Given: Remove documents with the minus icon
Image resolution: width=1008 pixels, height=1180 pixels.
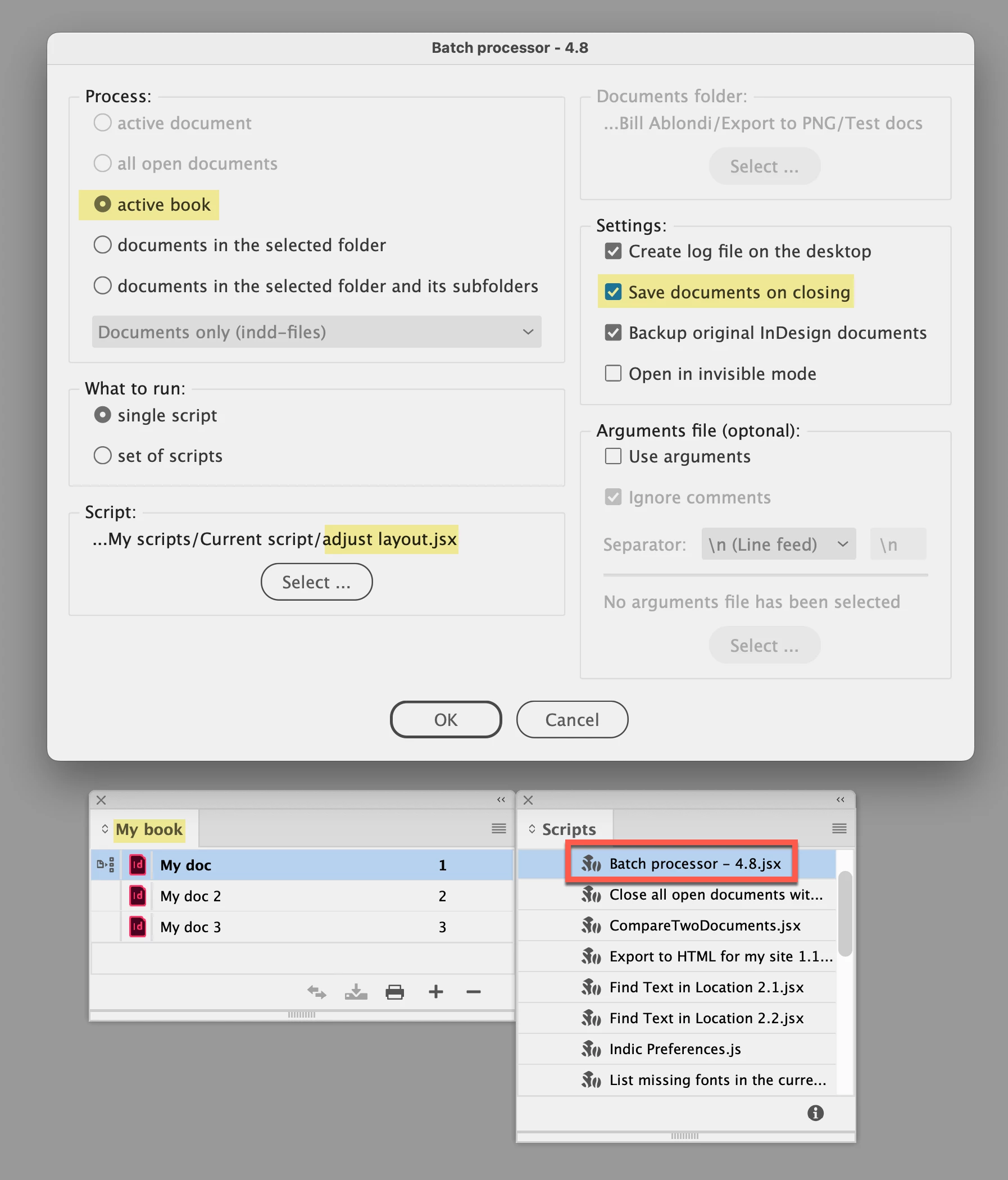Looking at the screenshot, I should [473, 992].
